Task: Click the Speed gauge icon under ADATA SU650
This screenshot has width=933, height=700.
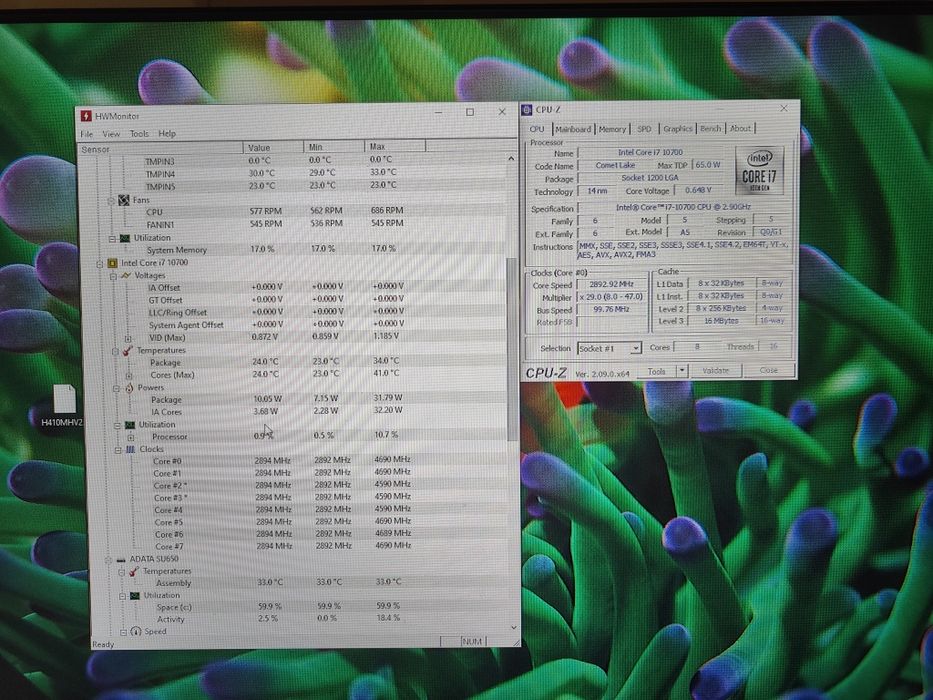Action: [x=136, y=632]
